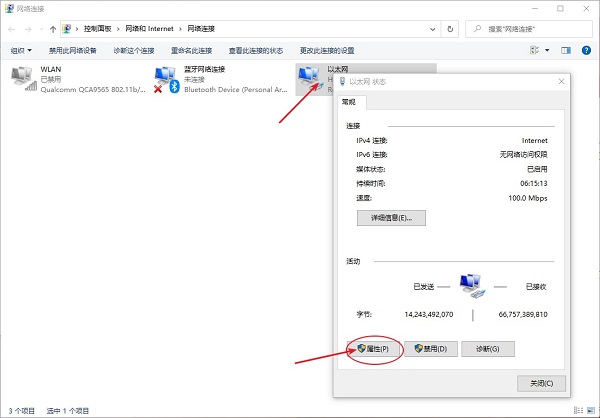Open recent locations dropdown arrow
The width and height of the screenshot is (600, 418).
(41, 29)
